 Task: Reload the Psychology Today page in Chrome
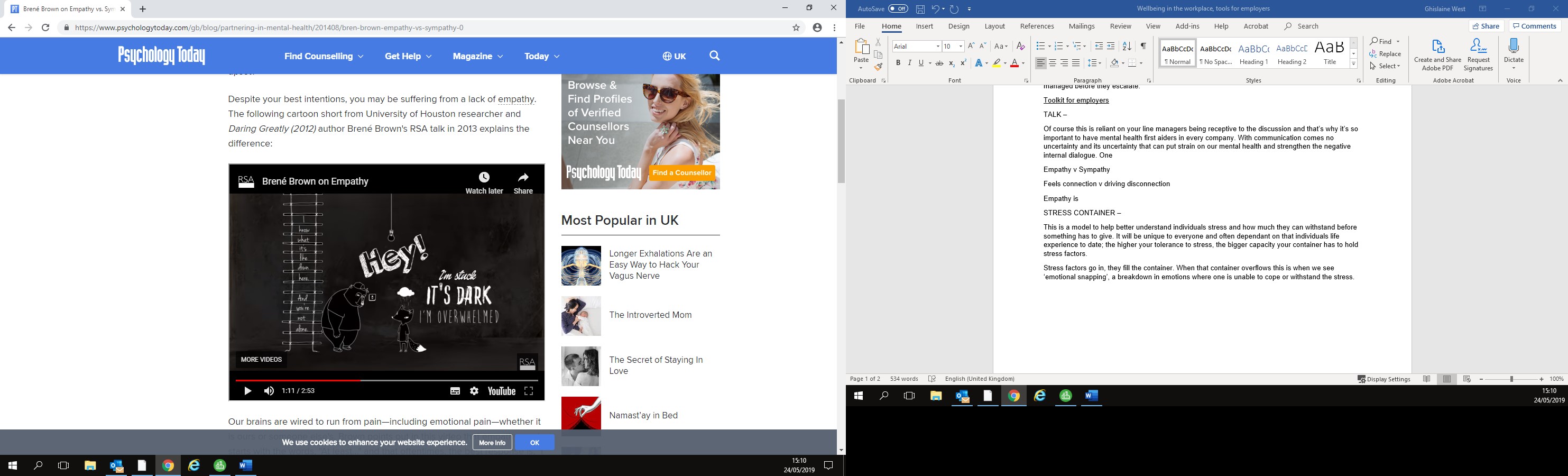(45, 28)
